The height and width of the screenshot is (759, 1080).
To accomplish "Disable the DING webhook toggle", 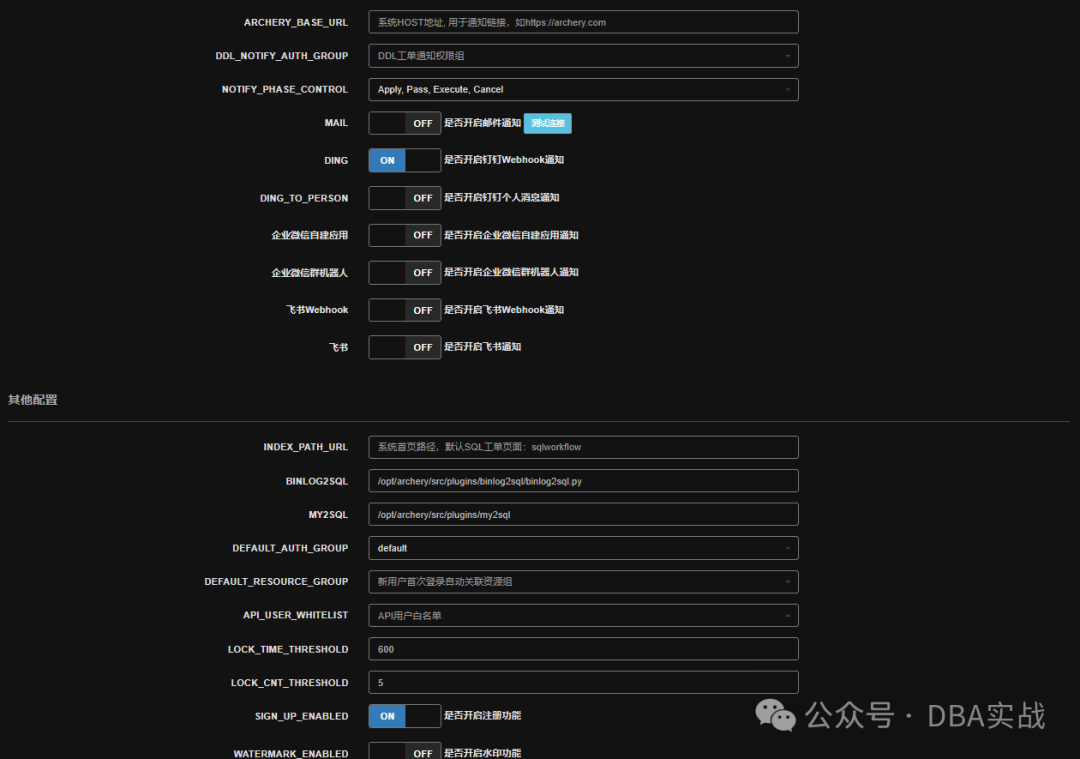I will click(404, 160).
